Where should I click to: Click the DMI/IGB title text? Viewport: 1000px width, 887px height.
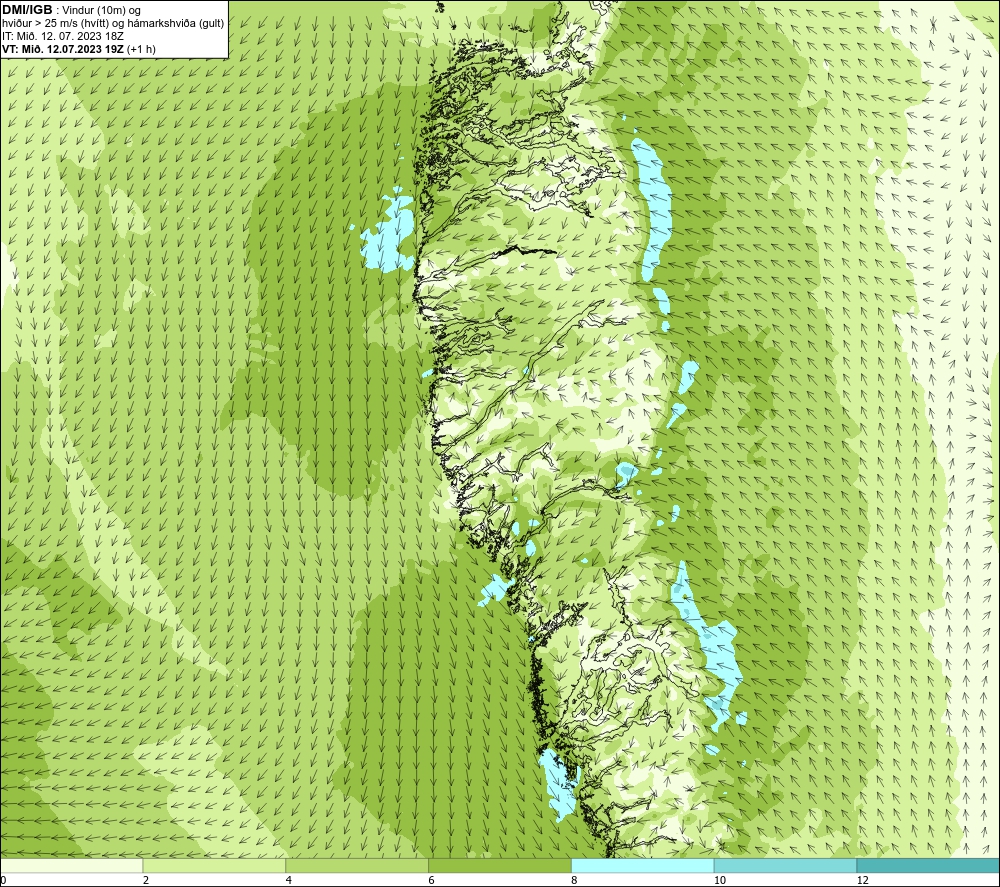coord(27,10)
